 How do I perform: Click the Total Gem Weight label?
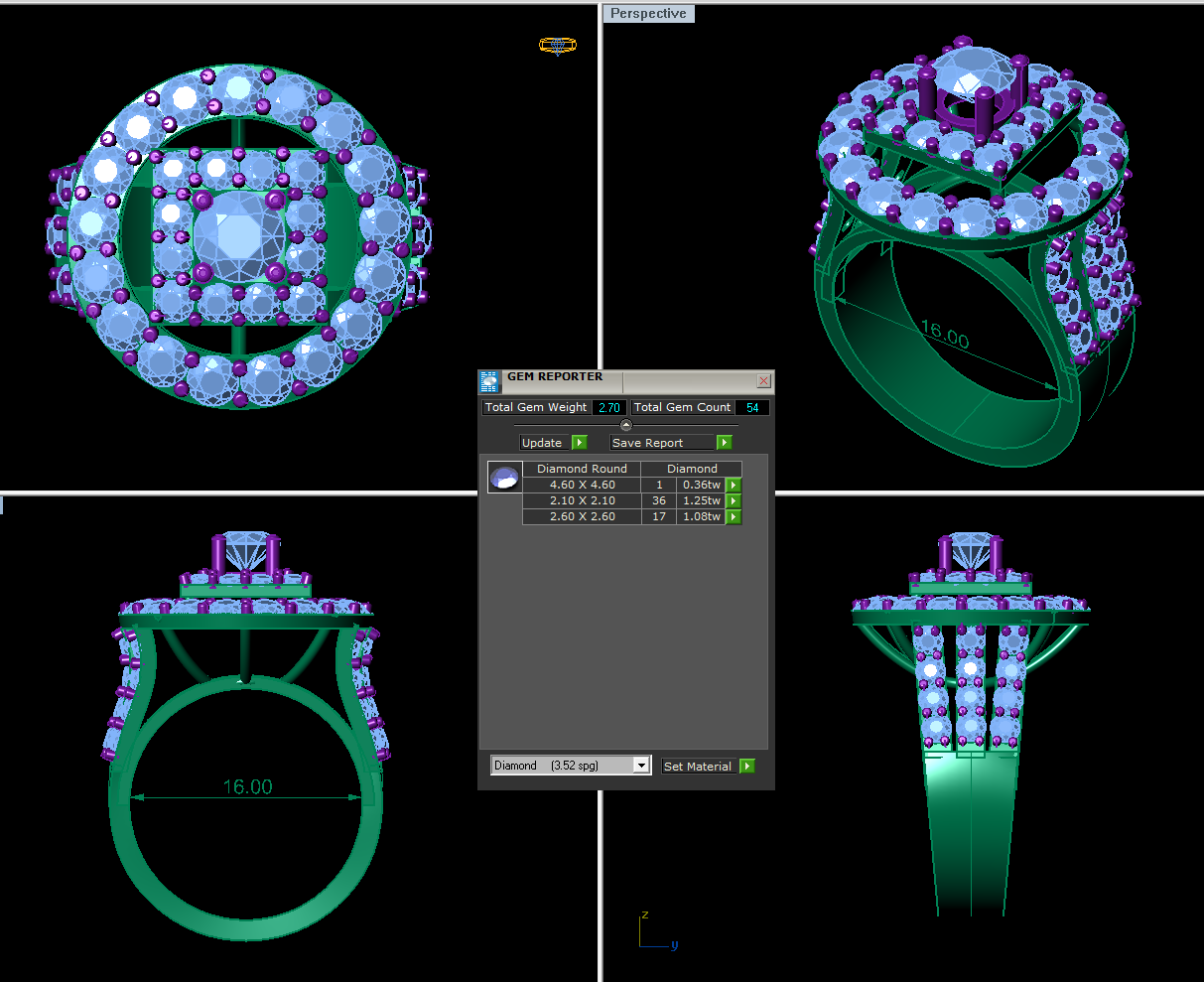(x=536, y=407)
